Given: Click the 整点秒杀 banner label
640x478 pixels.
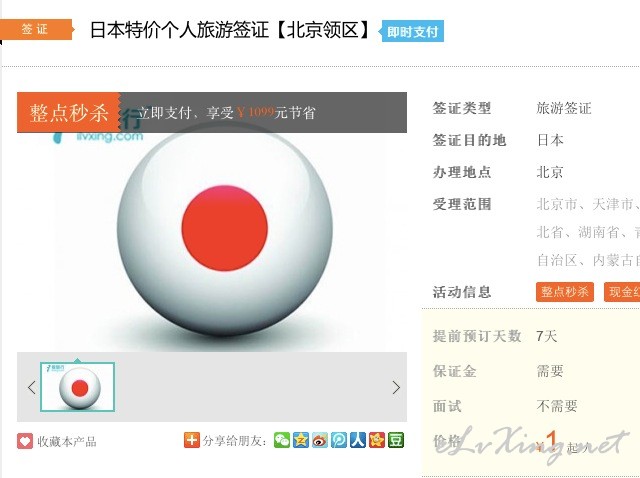Looking at the screenshot, I should click(69, 112).
